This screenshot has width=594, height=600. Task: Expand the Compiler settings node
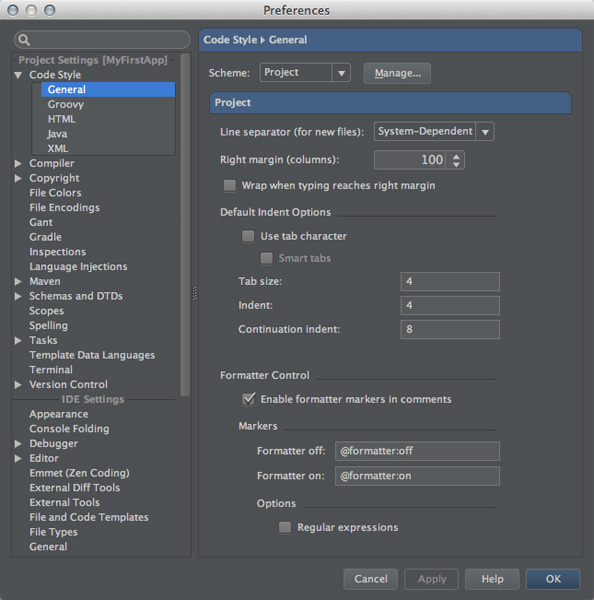point(18,163)
